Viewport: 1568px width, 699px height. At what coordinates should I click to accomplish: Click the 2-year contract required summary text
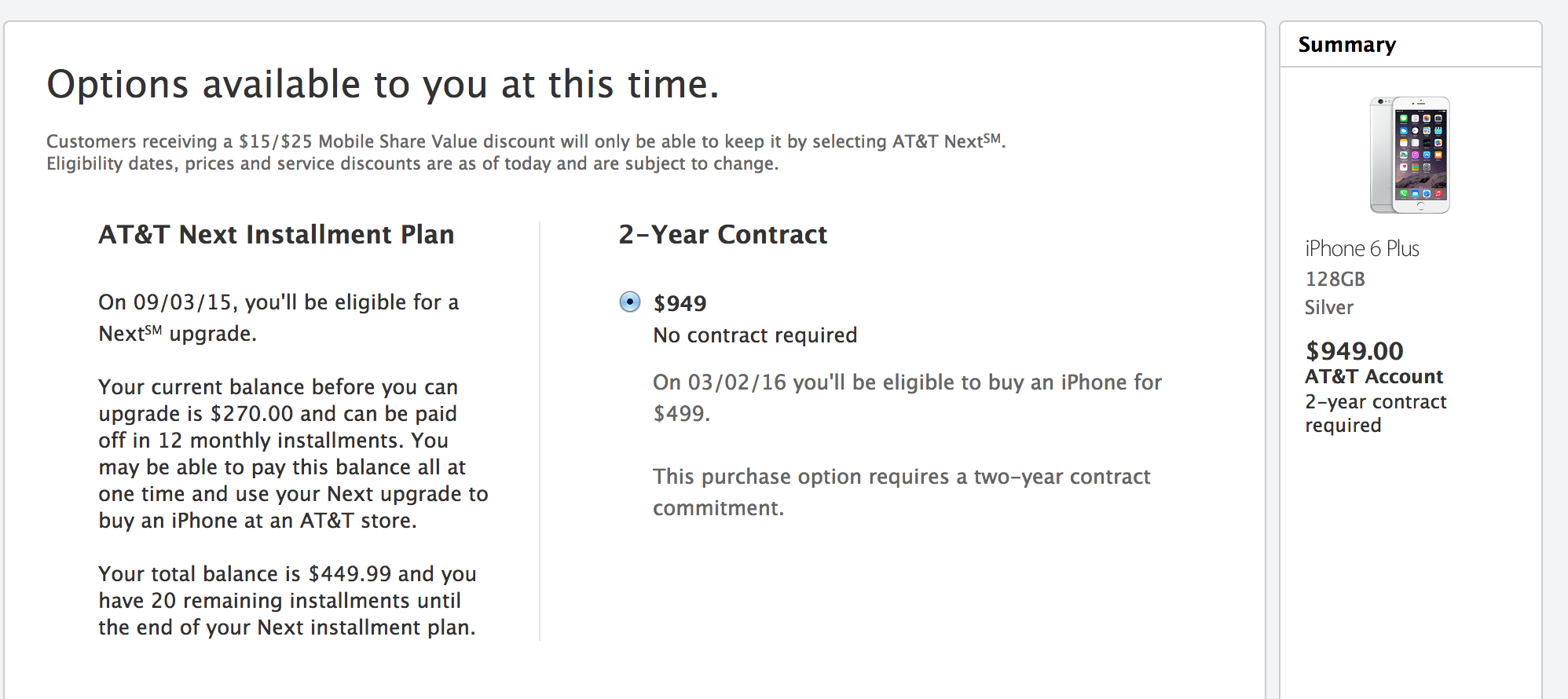(1375, 413)
